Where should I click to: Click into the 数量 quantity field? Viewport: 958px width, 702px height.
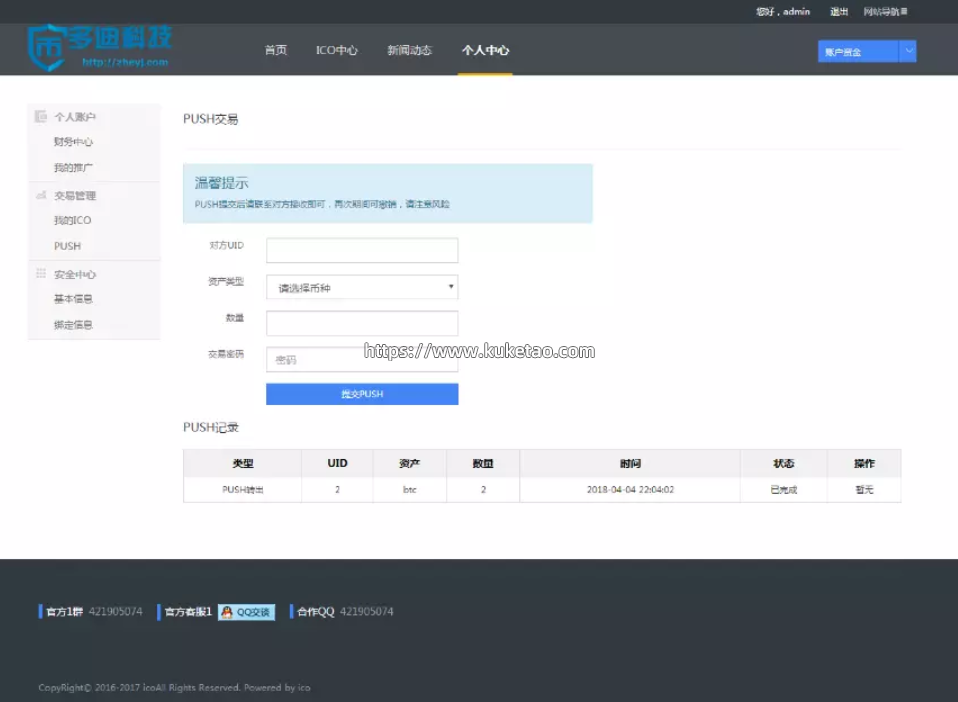pos(362,323)
